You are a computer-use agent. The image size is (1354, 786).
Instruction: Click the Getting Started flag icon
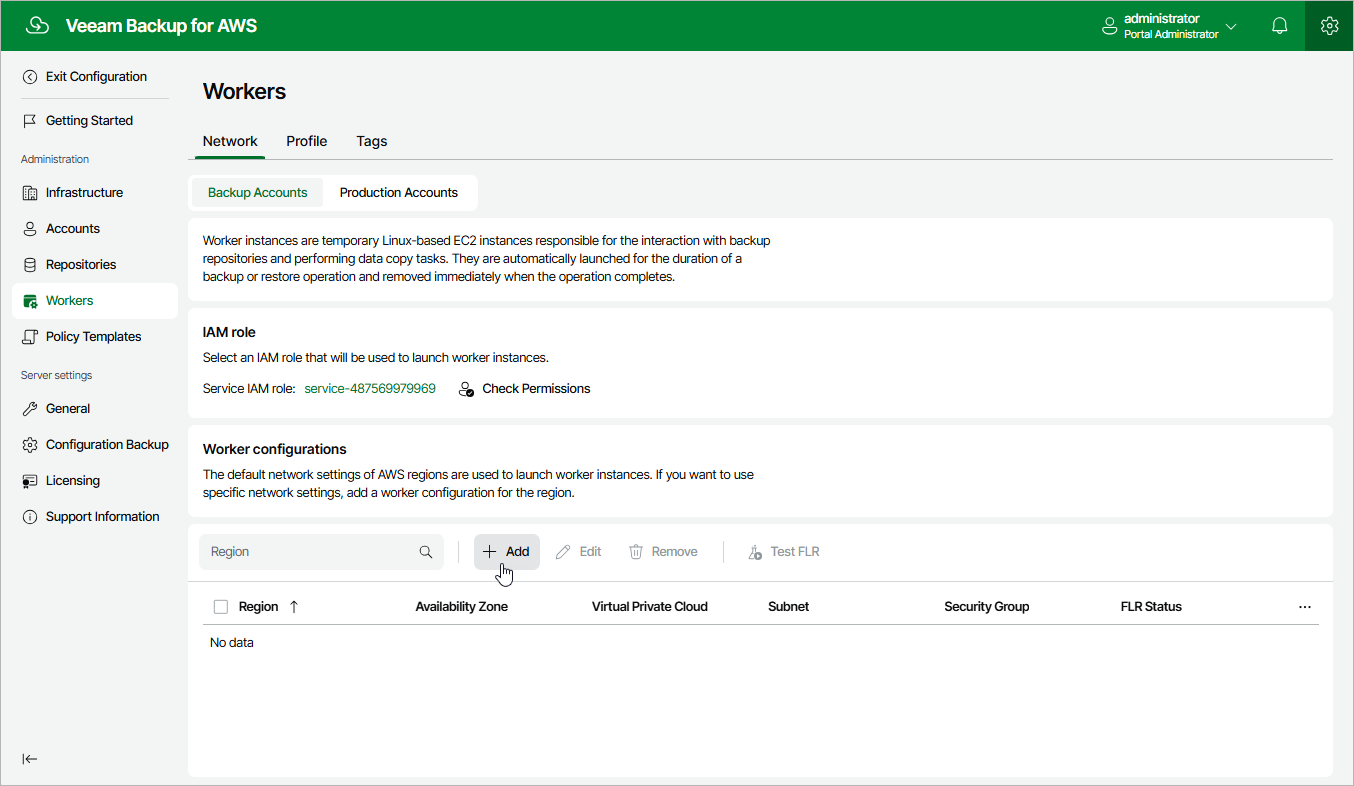(x=30, y=121)
